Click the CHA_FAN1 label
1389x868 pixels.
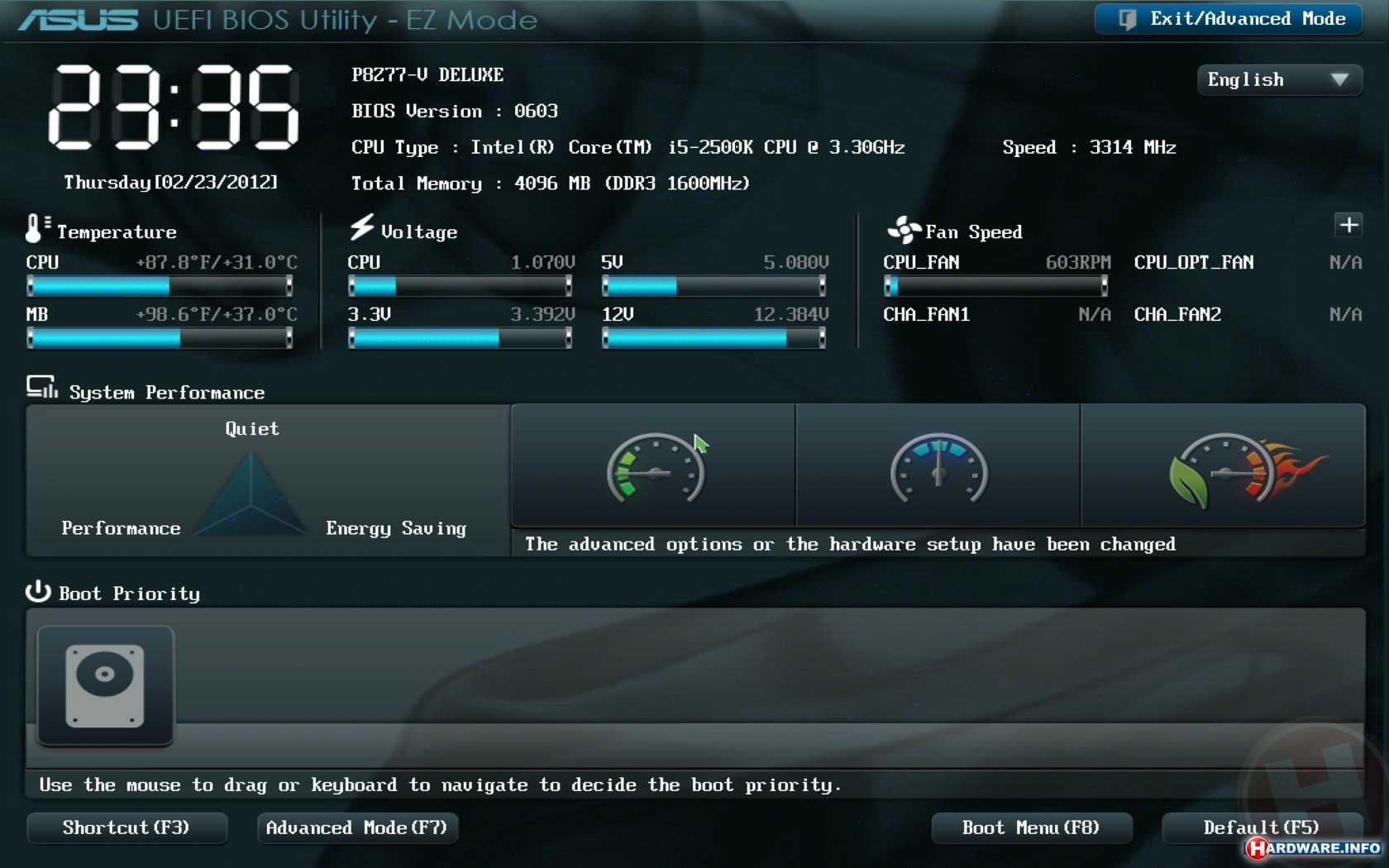926,314
